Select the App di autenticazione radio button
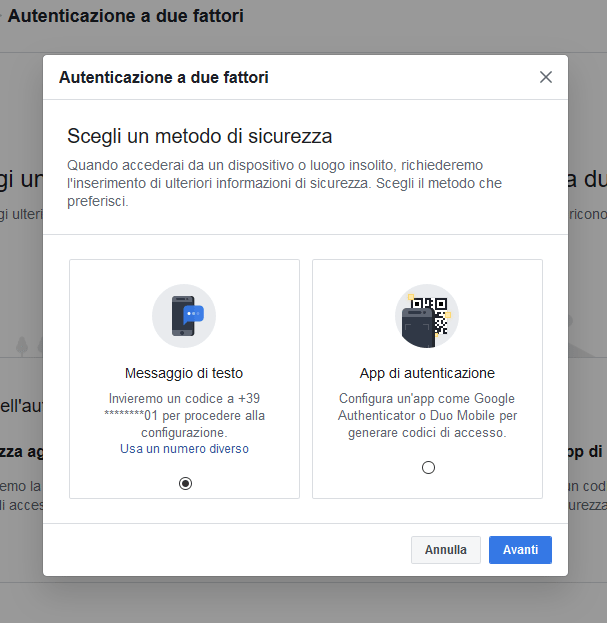This screenshot has width=607, height=623. point(428,467)
